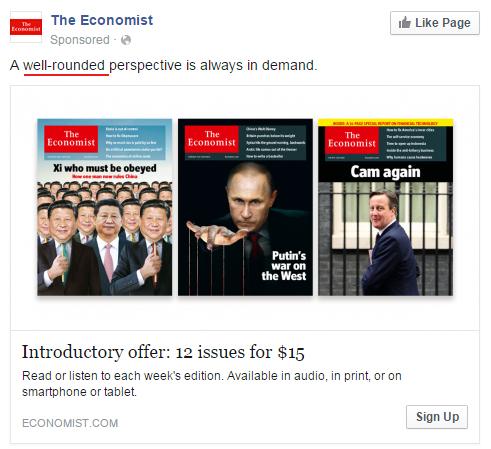491x449 pixels.
Task: Open the Xi who must be obeyed cover
Action: point(105,207)
